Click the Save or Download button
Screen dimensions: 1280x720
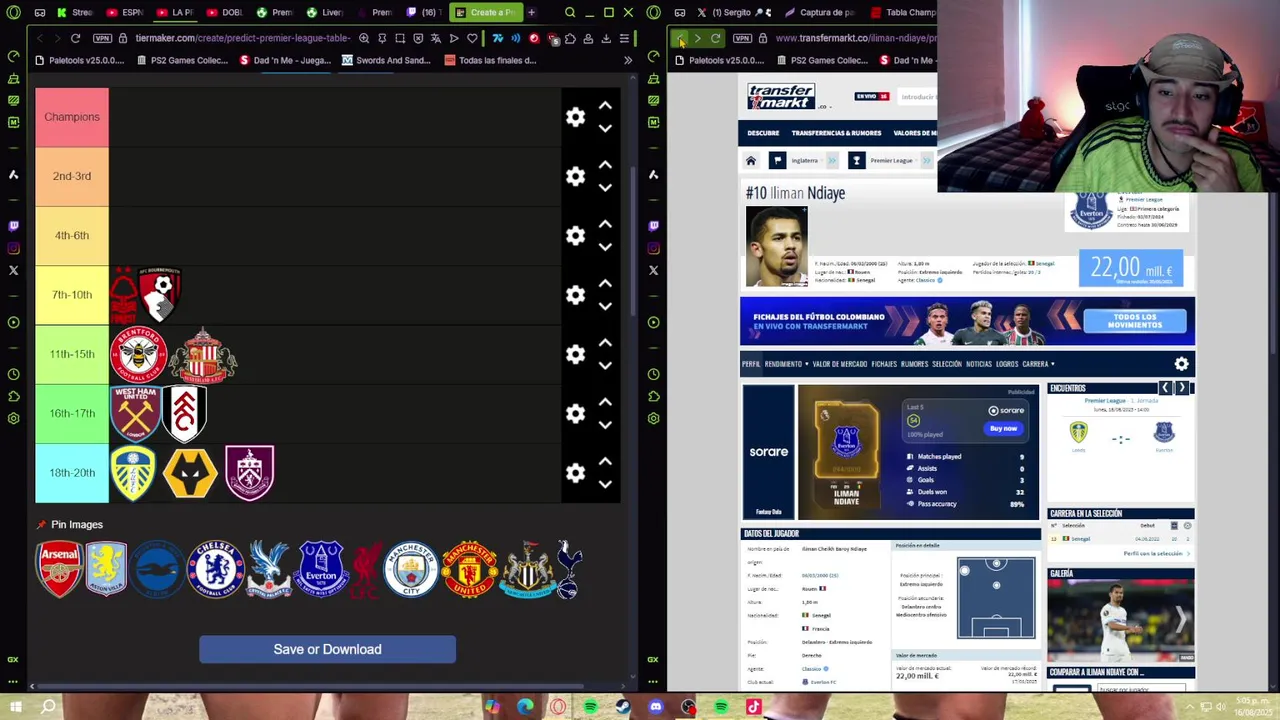pos(327,649)
